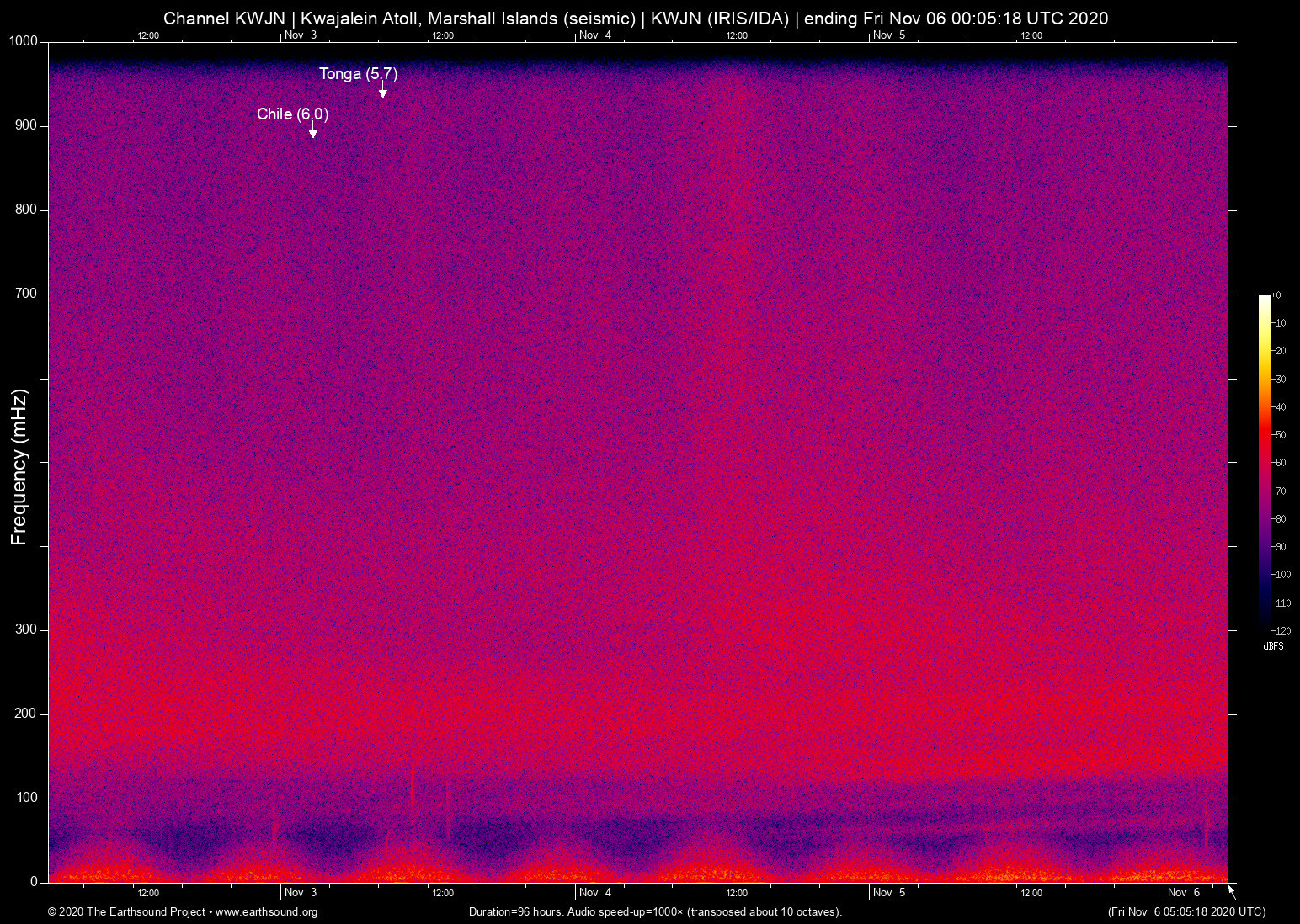Click the 700 frequency axis value

26,295
